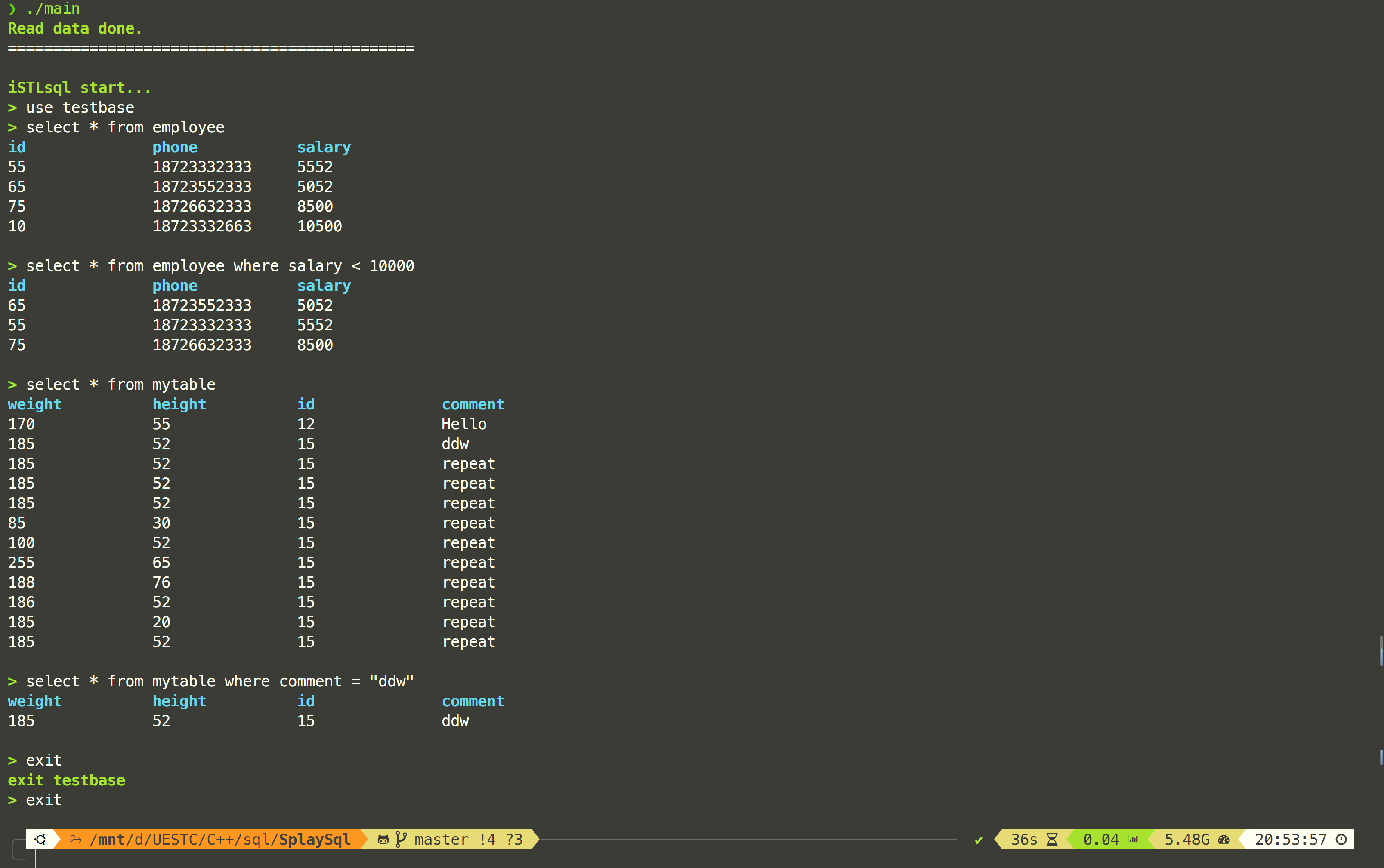Click the memory gauge icon beside 5.48G
1384x868 pixels.
(x=1224, y=840)
